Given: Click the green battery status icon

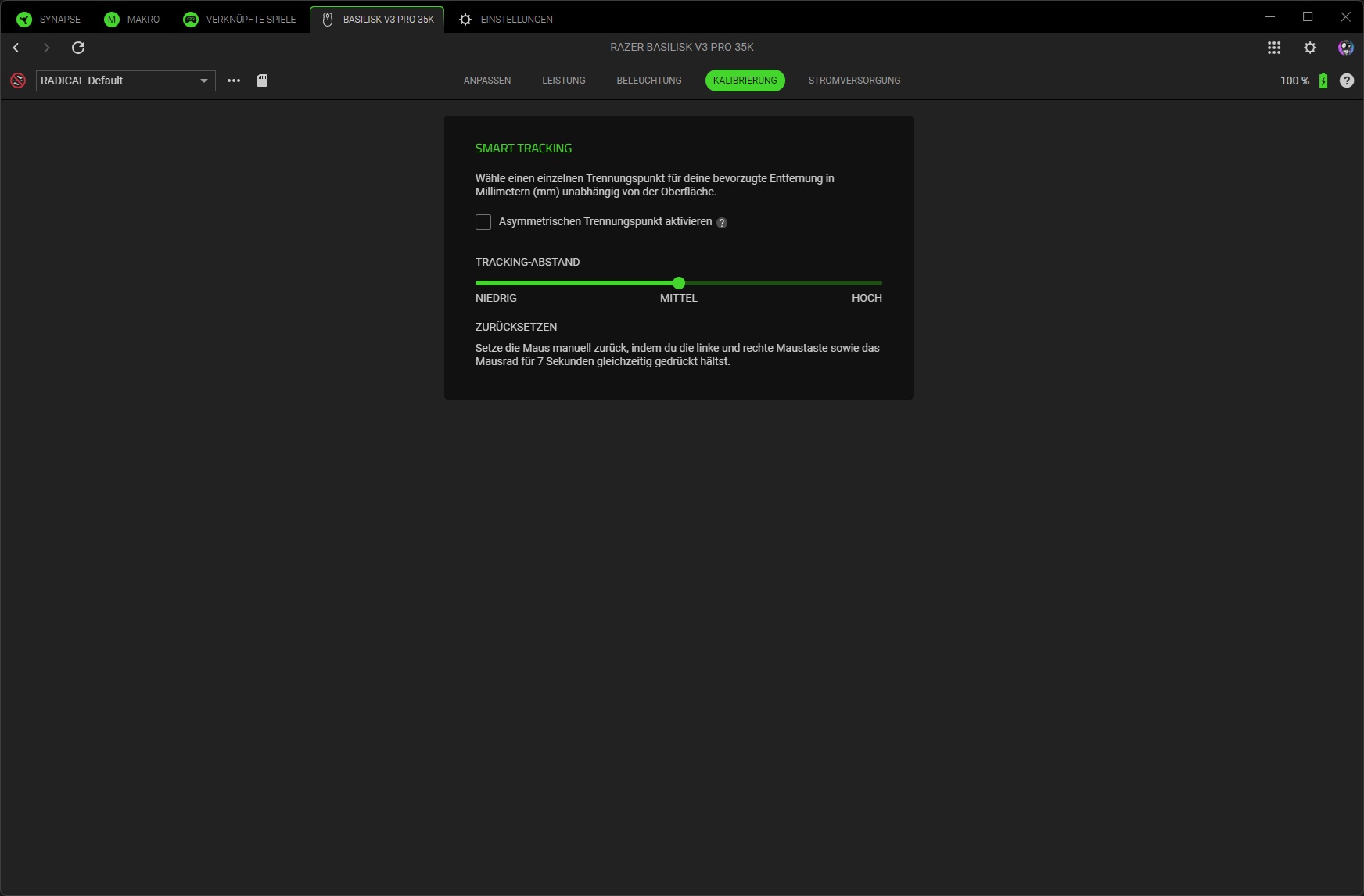Looking at the screenshot, I should (x=1323, y=81).
